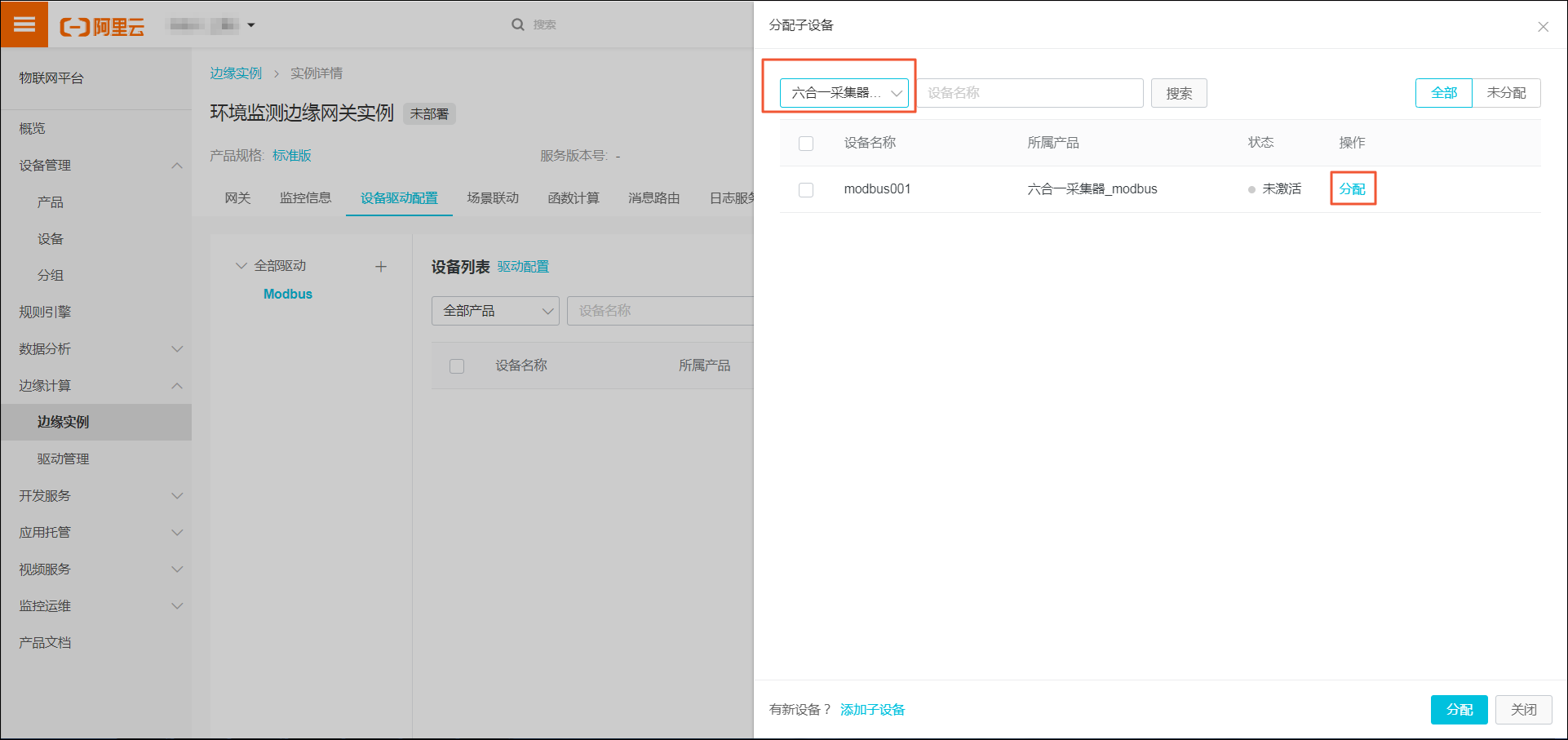
Task: Open 概览 in the sidebar
Action: point(33,129)
